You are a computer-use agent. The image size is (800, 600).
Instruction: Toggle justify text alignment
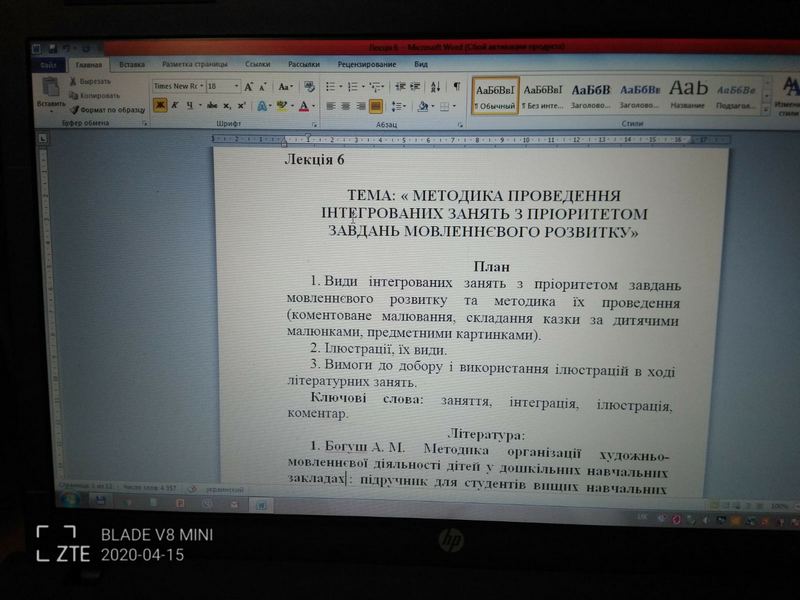pyautogui.click(x=376, y=106)
